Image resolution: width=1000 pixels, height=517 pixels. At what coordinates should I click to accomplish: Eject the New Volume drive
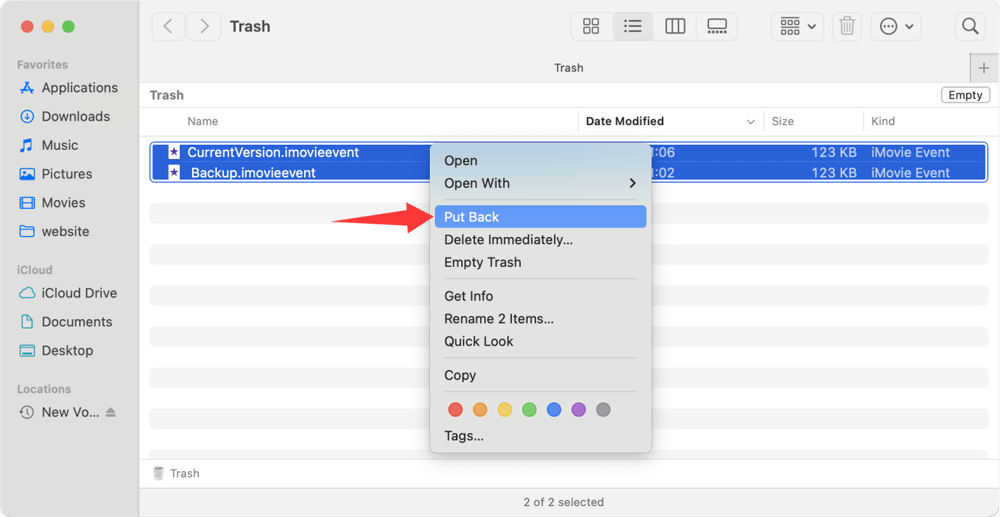(x=111, y=413)
